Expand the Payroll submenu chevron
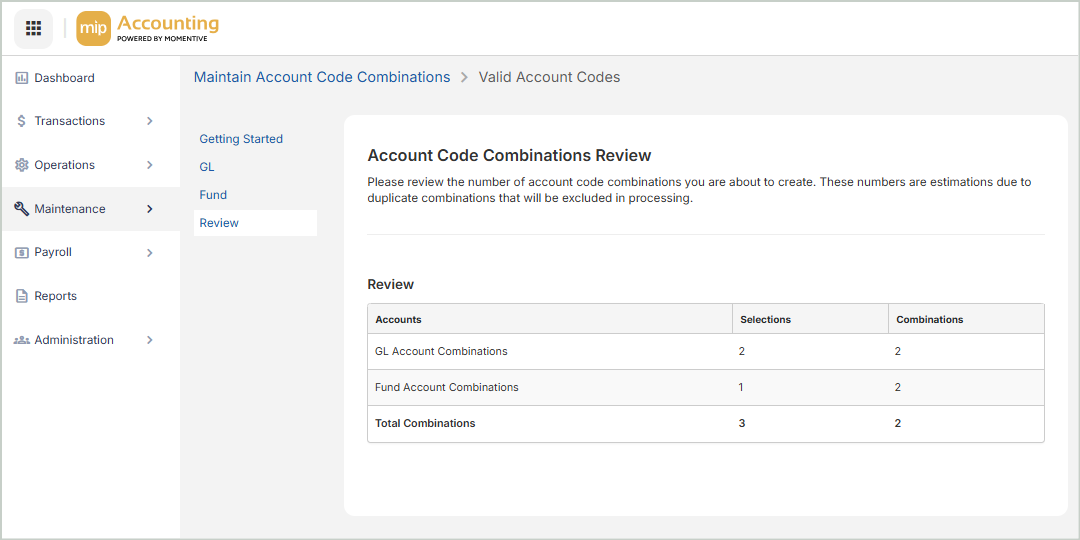This screenshot has height=540, width=1080. coord(150,253)
